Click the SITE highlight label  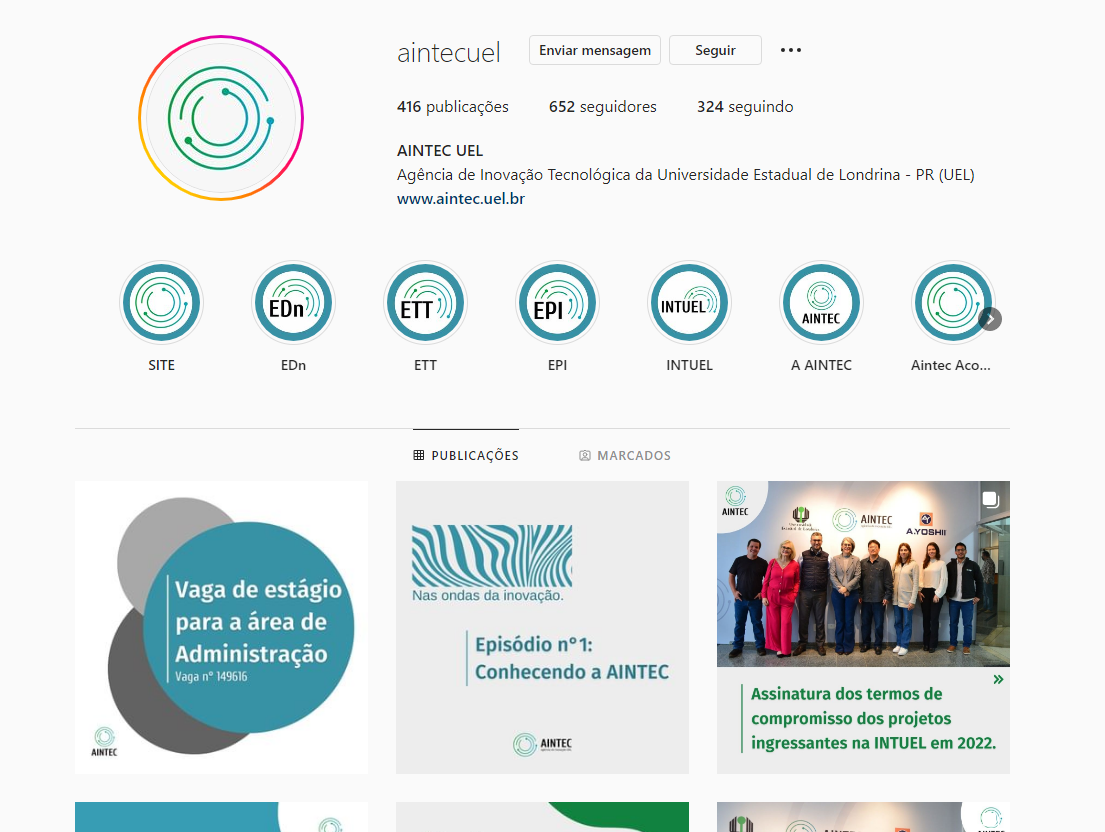tap(161, 365)
